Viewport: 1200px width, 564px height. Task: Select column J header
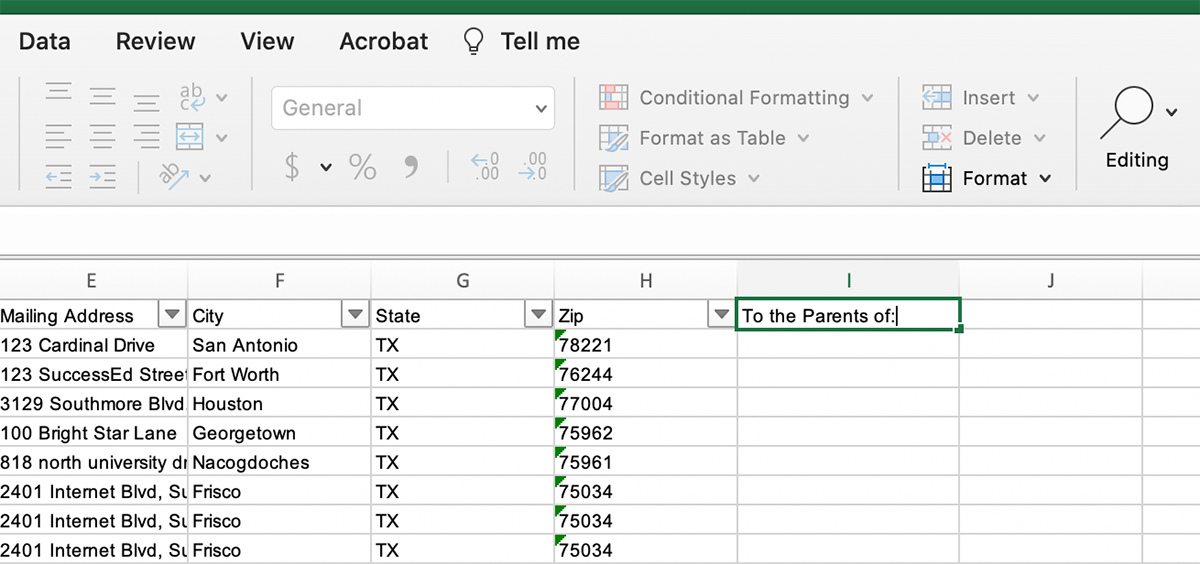tap(1051, 281)
